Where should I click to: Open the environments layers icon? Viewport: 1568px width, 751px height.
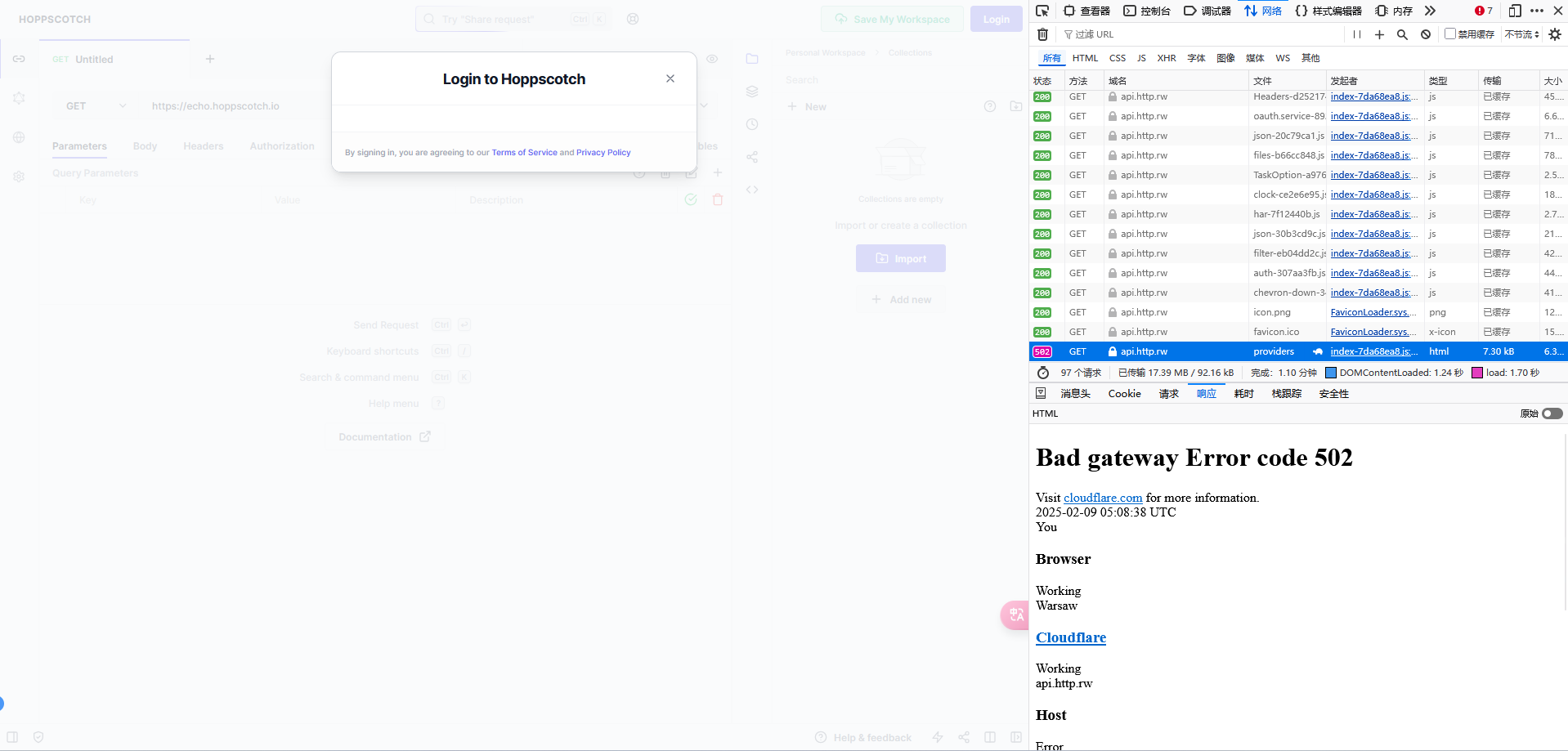pos(752,92)
